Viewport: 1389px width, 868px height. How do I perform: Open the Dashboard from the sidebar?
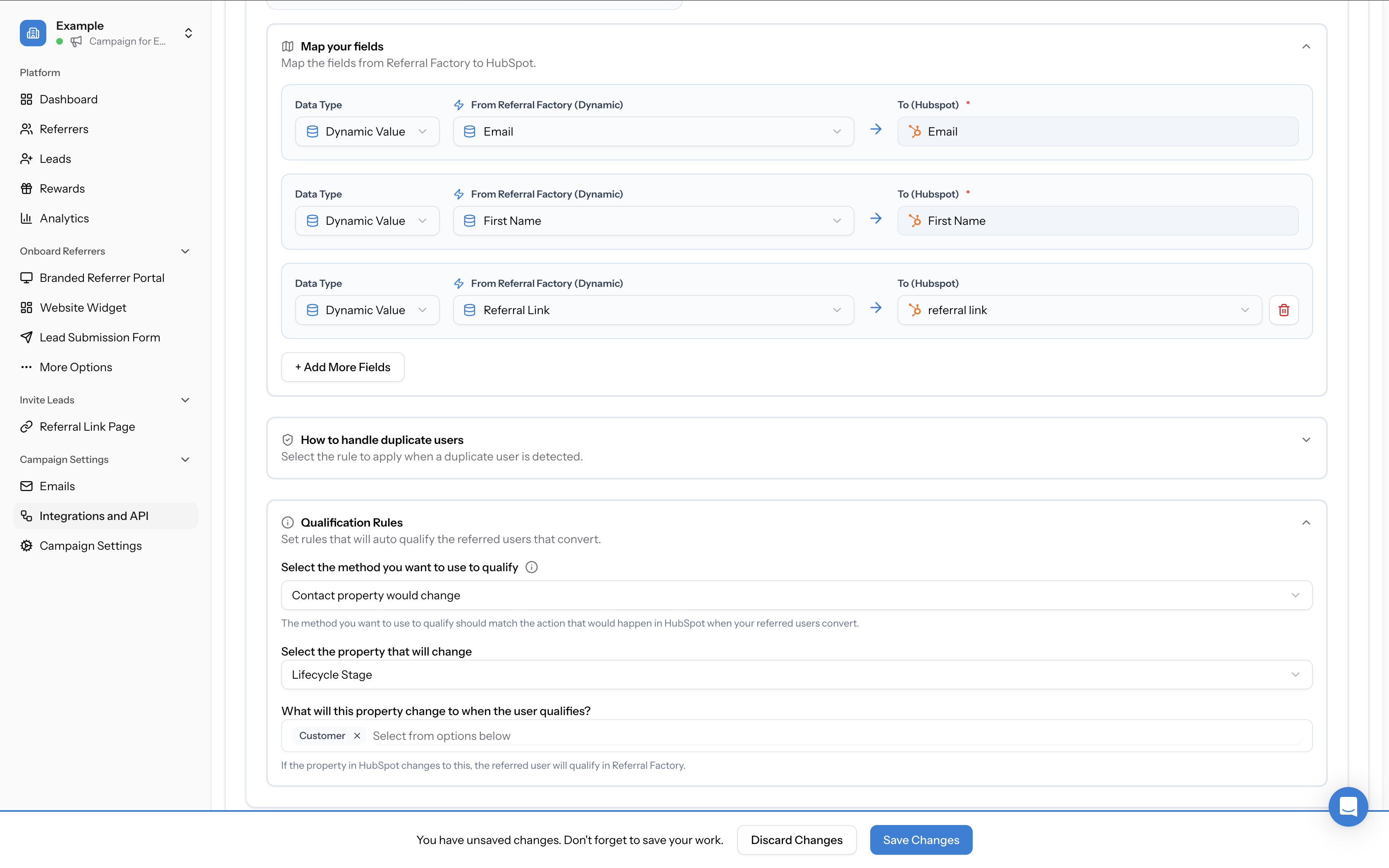(68, 99)
